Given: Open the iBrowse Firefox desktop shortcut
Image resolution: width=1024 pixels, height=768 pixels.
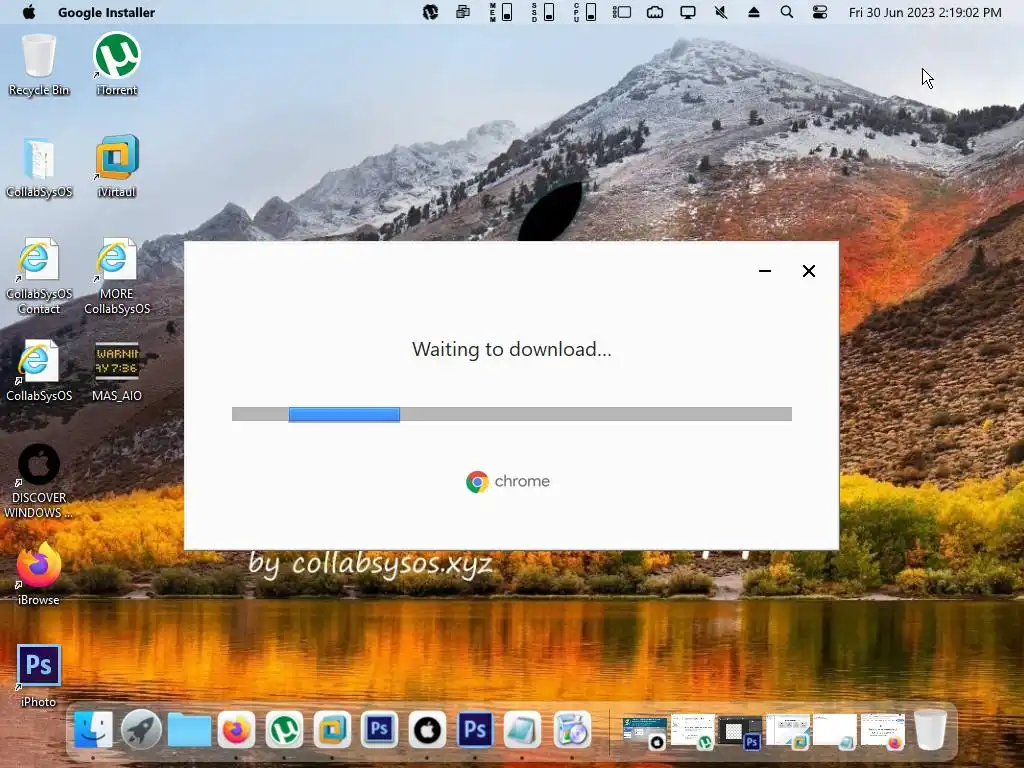Looking at the screenshot, I should point(39,574).
